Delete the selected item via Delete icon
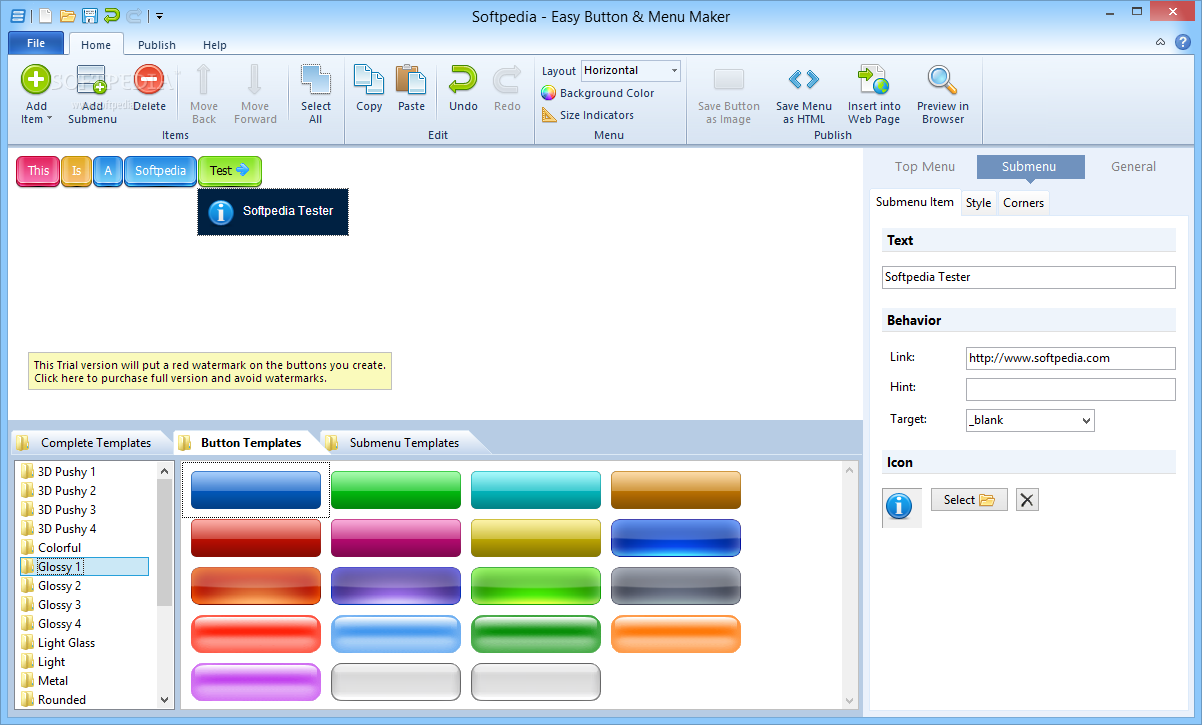The height and width of the screenshot is (725, 1202). (x=149, y=79)
